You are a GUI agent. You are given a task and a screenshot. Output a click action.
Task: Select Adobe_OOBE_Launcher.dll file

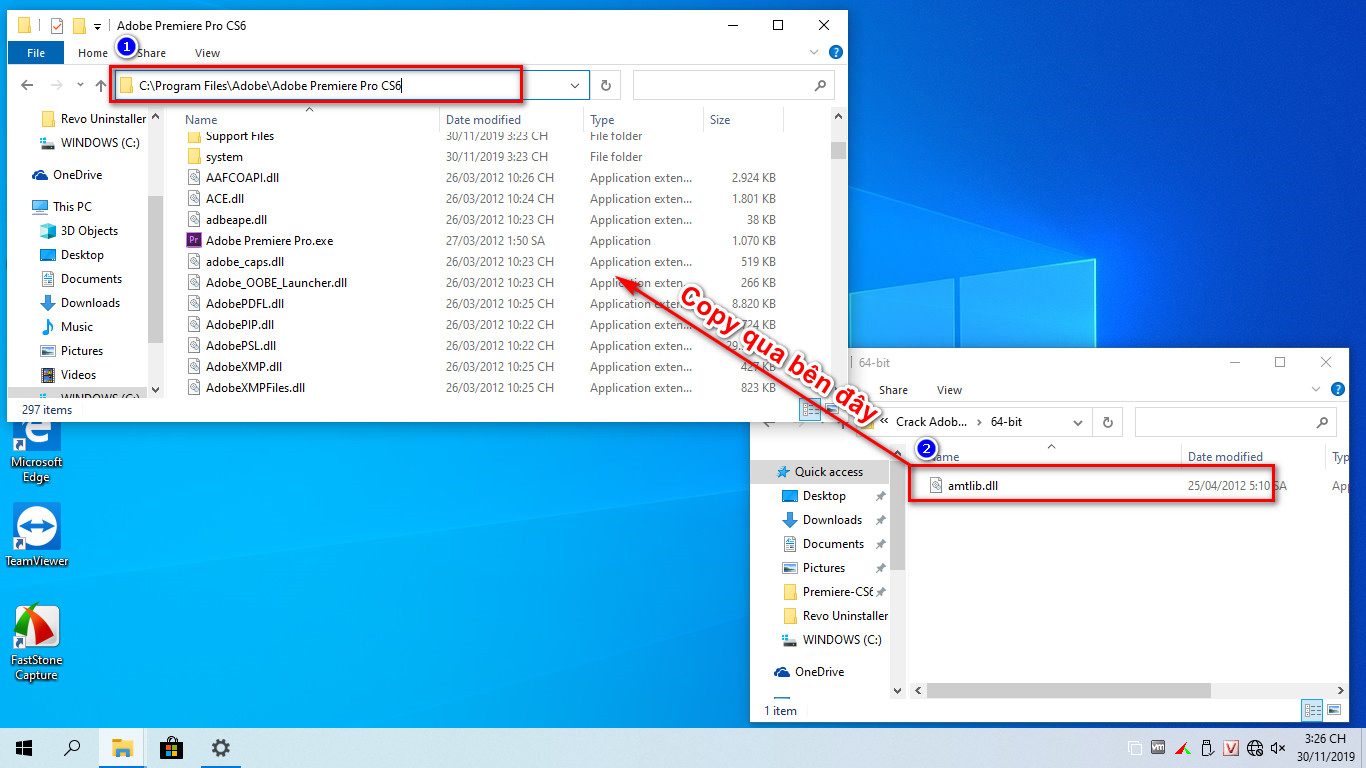point(276,283)
